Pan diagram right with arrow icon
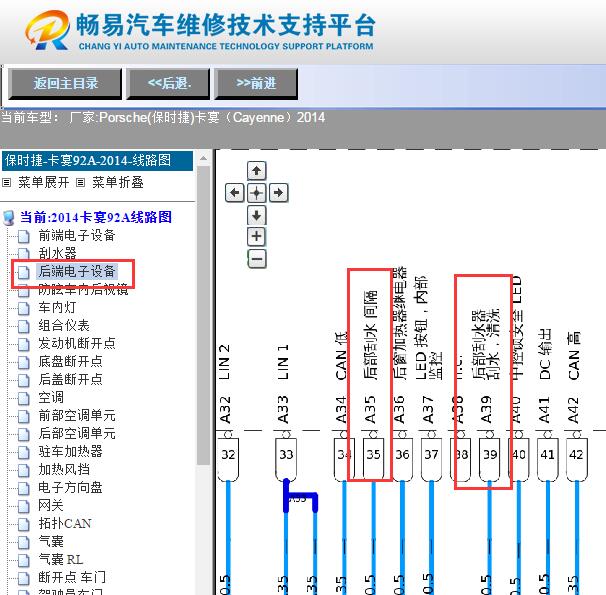 click(x=279, y=192)
